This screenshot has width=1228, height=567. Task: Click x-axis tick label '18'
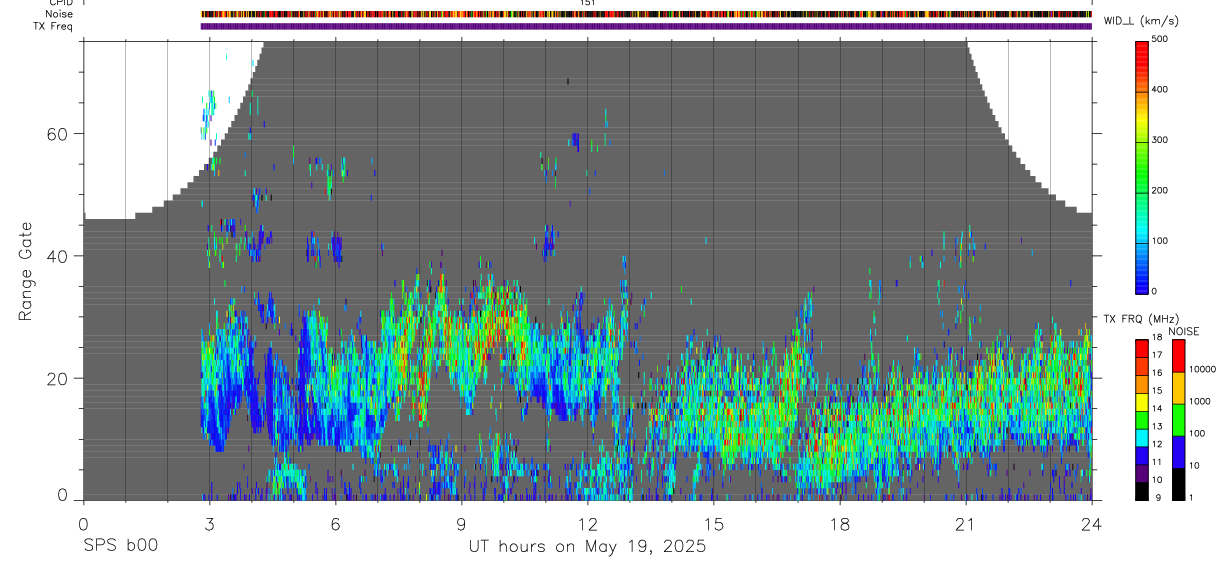pos(840,524)
